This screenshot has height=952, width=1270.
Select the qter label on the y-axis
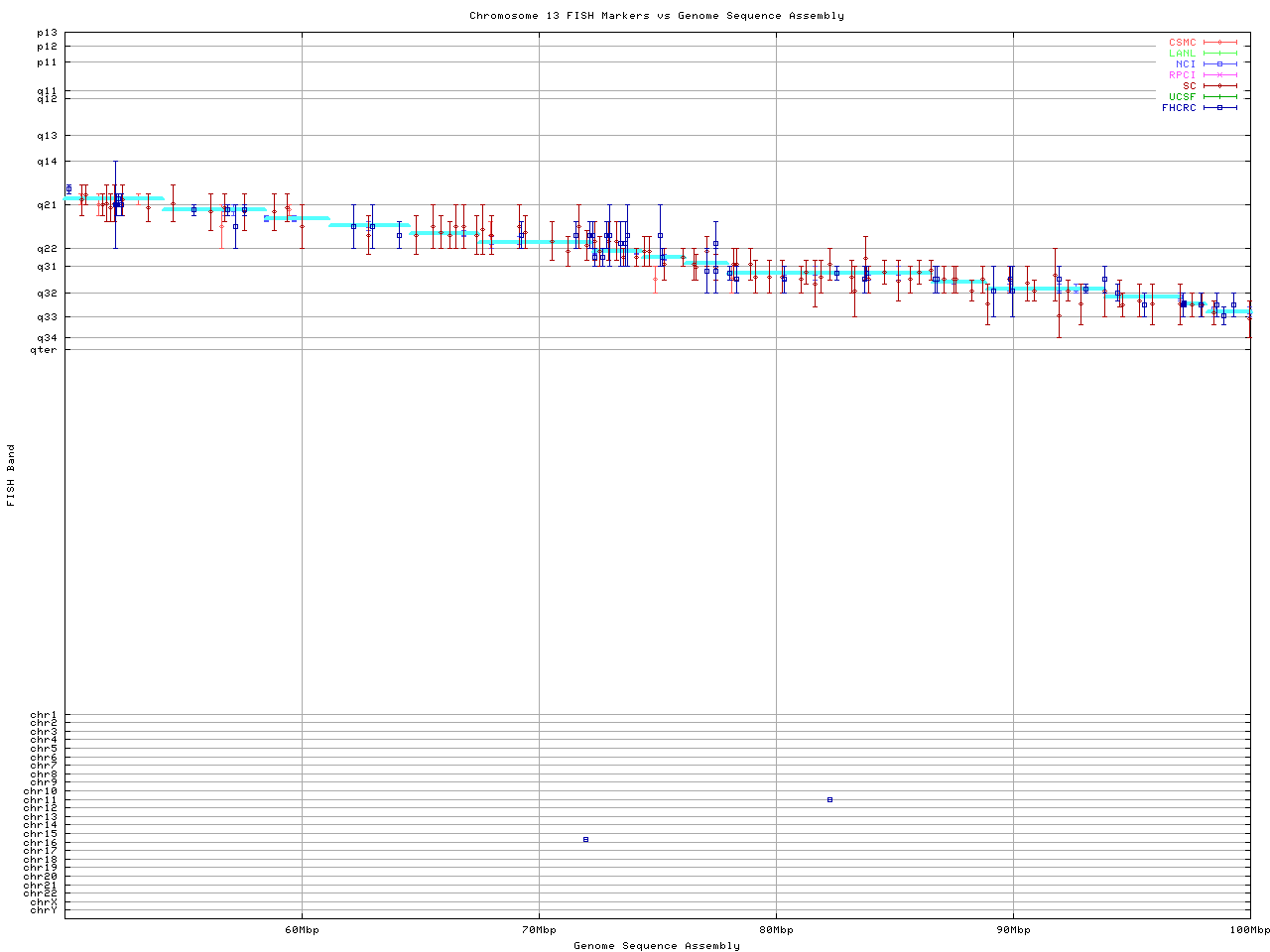(x=44, y=349)
